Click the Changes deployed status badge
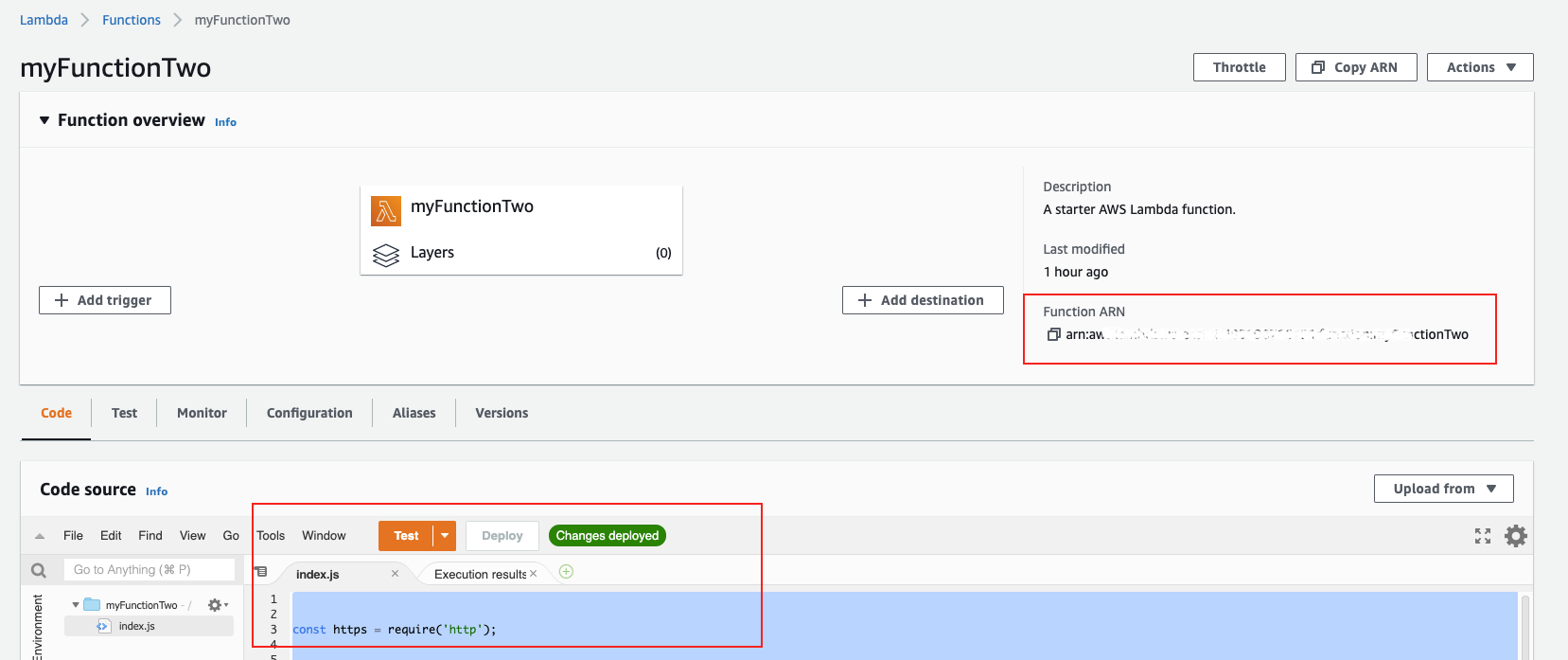This screenshot has width=1568, height=660. tap(608, 536)
